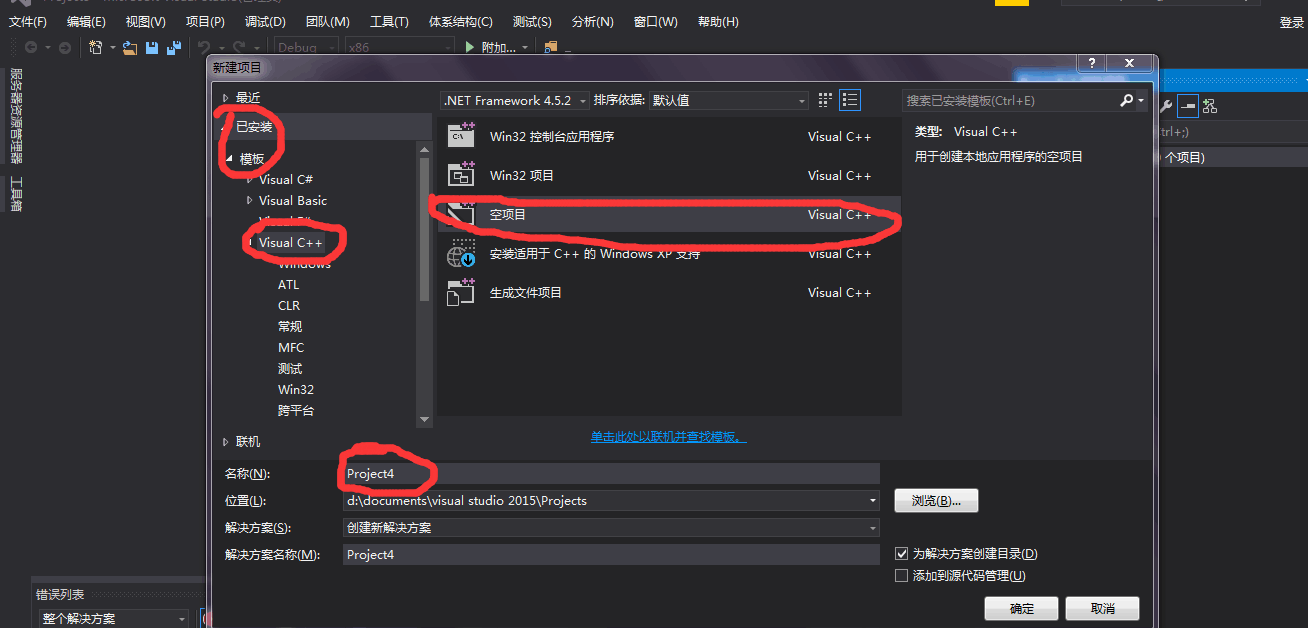1308x628 pixels.
Task: Open the 位置 path dropdown
Action: tap(873, 500)
